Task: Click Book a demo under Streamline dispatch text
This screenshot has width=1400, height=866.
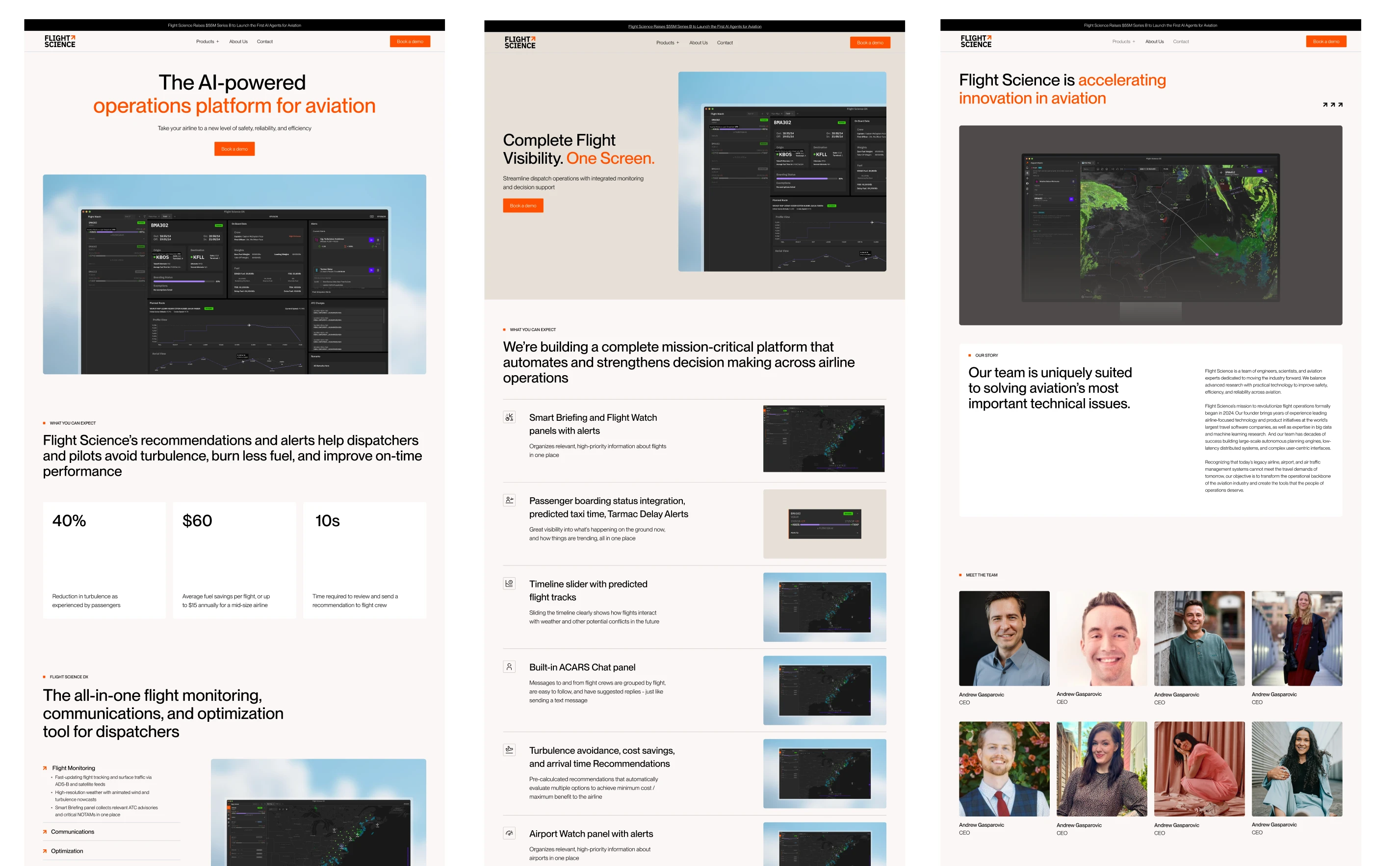Action: click(522, 205)
